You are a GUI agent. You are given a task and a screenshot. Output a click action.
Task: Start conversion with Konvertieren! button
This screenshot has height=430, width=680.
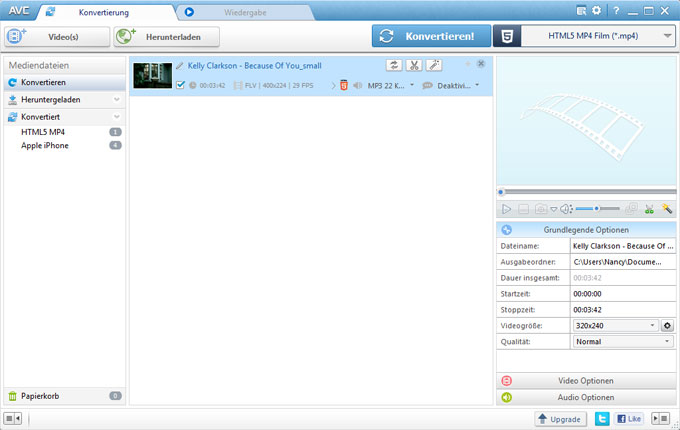click(x=431, y=36)
